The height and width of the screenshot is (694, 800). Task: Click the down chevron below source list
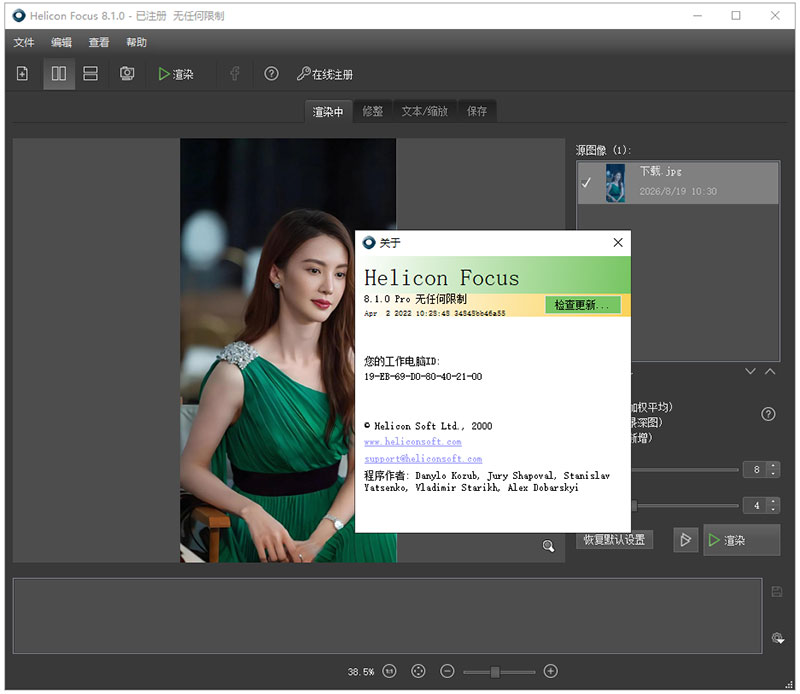750,371
